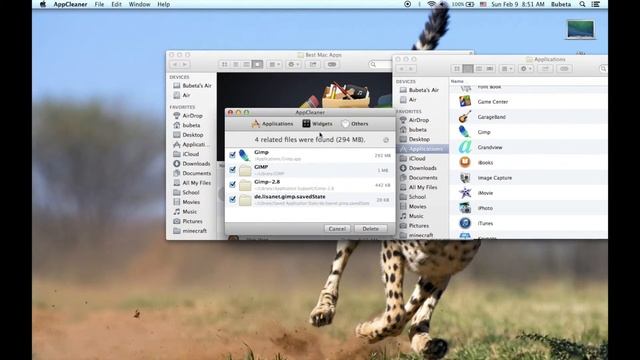
Task: Select iMovie in Applications list
Action: tap(528, 193)
